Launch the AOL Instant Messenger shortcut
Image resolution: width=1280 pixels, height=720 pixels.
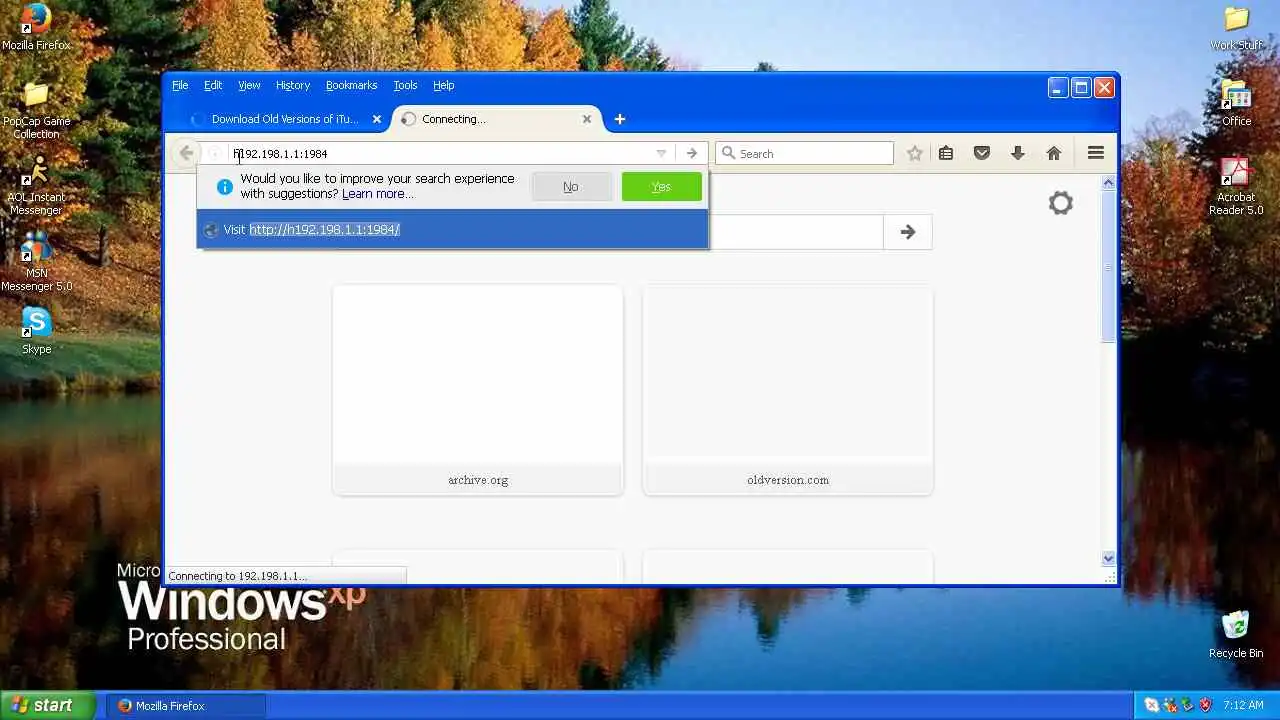[x=36, y=185]
